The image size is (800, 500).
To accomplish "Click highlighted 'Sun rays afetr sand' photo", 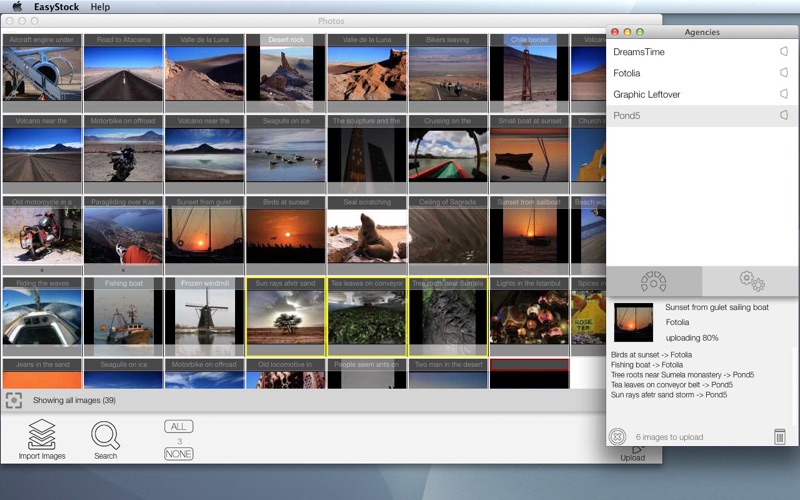I will point(286,316).
